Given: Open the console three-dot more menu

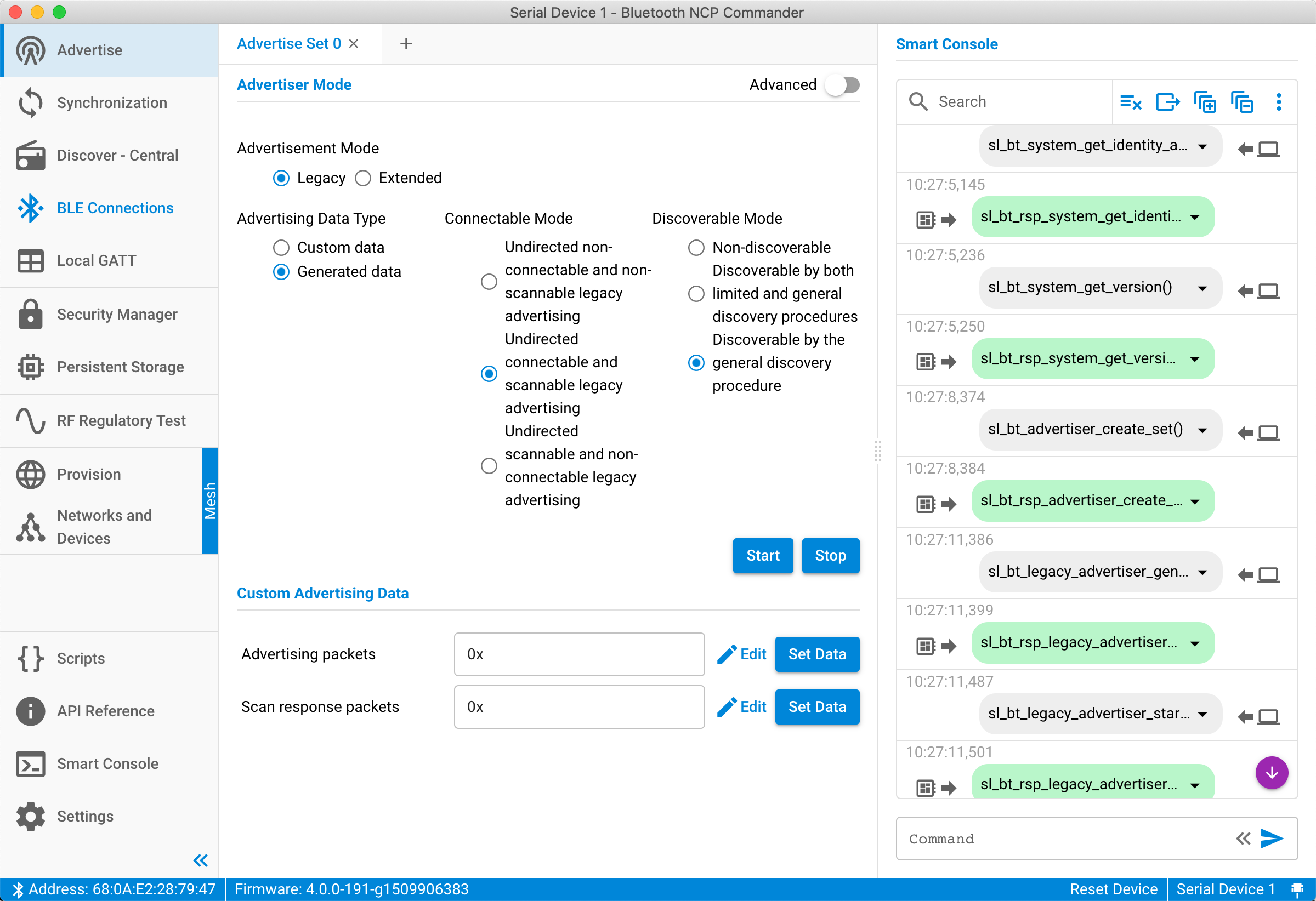Looking at the screenshot, I should [x=1279, y=102].
